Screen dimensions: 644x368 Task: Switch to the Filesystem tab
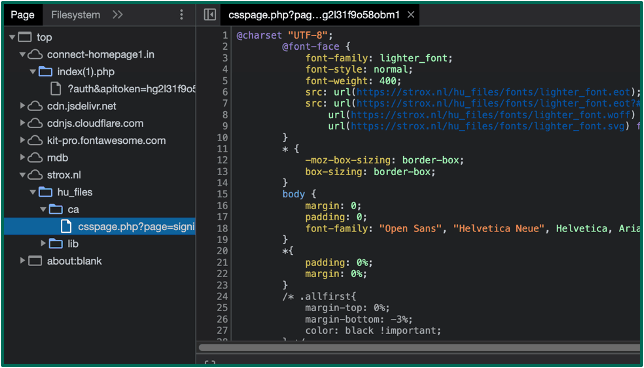[x=76, y=15]
